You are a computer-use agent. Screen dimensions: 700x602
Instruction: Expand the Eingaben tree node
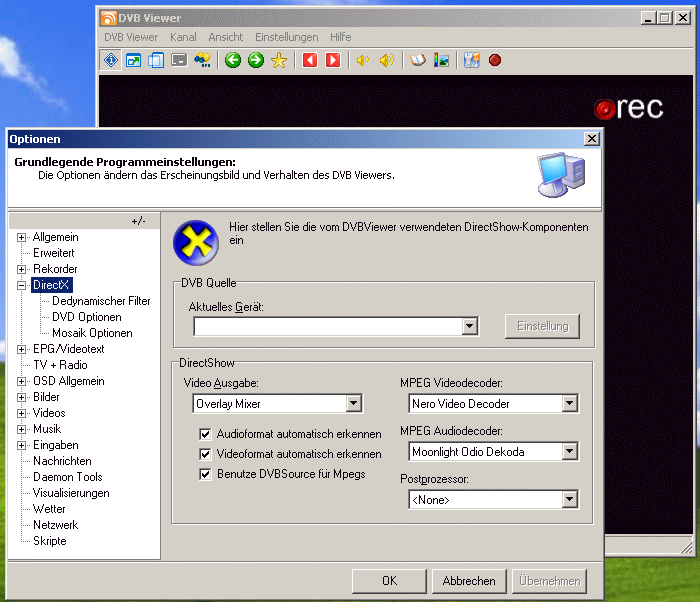coord(21,445)
